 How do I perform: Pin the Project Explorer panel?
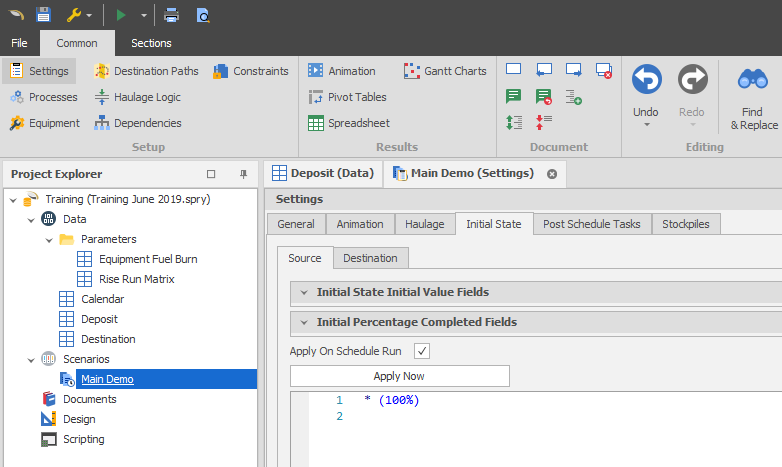tap(243, 174)
